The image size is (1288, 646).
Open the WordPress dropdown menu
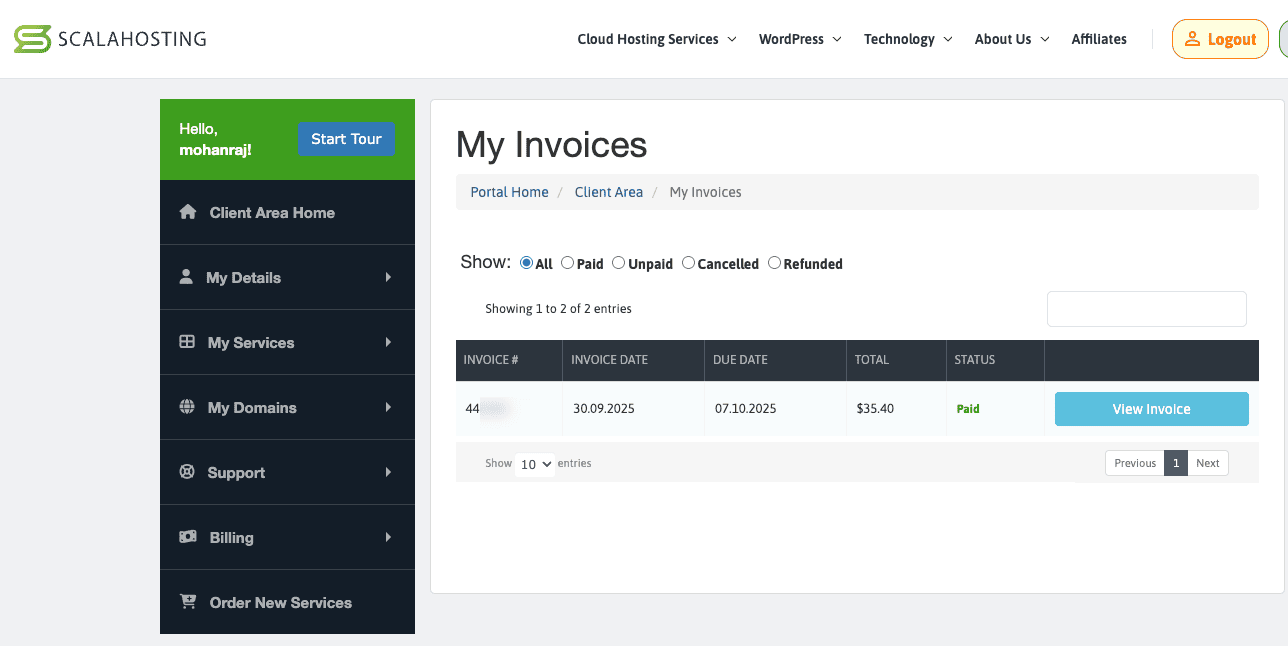(x=800, y=39)
